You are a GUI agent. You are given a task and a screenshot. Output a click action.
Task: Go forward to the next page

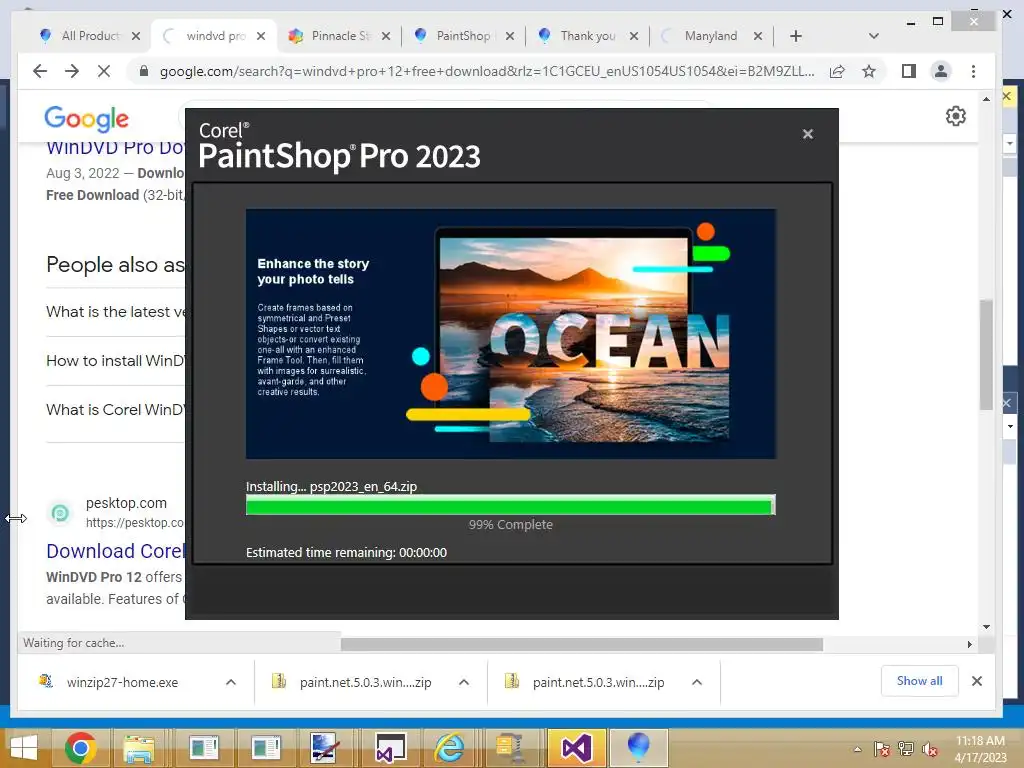coord(72,71)
